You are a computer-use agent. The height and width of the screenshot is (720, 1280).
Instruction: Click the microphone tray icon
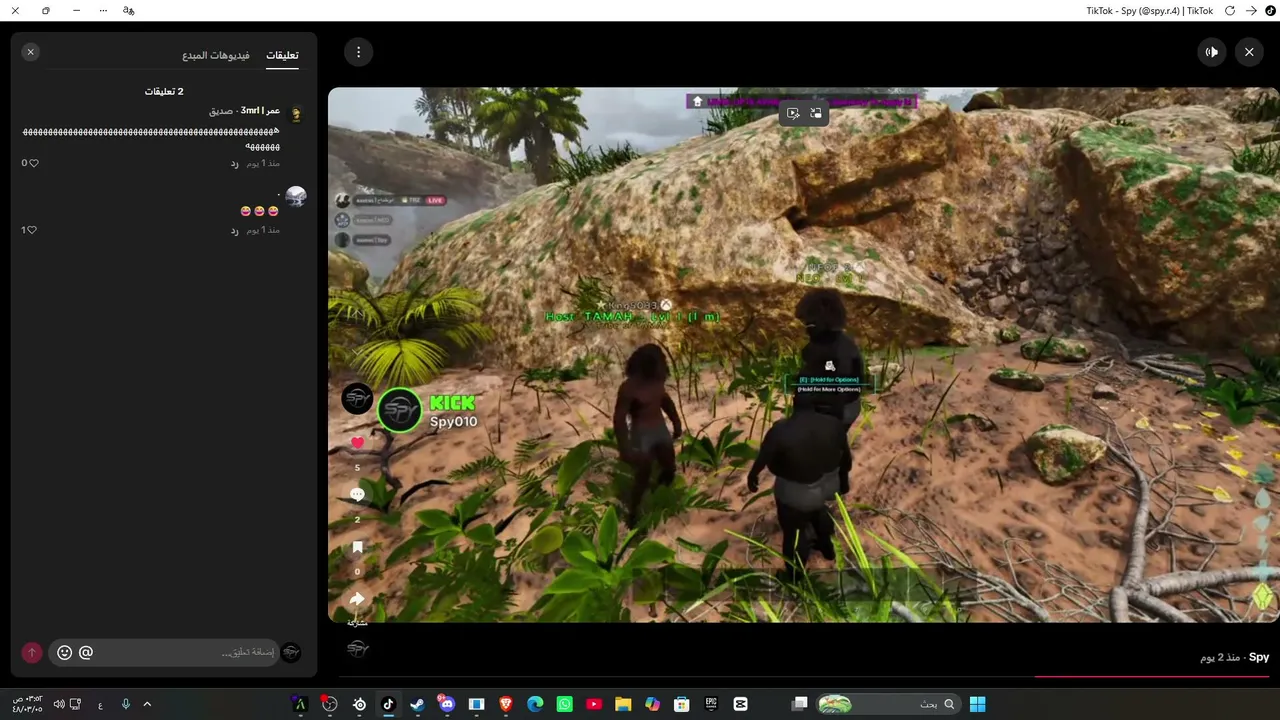(126, 704)
